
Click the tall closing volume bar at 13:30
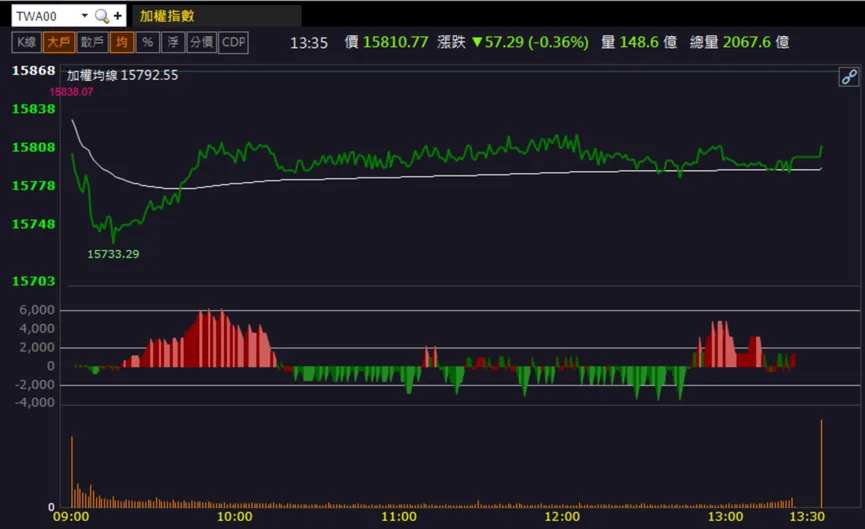tap(821, 463)
